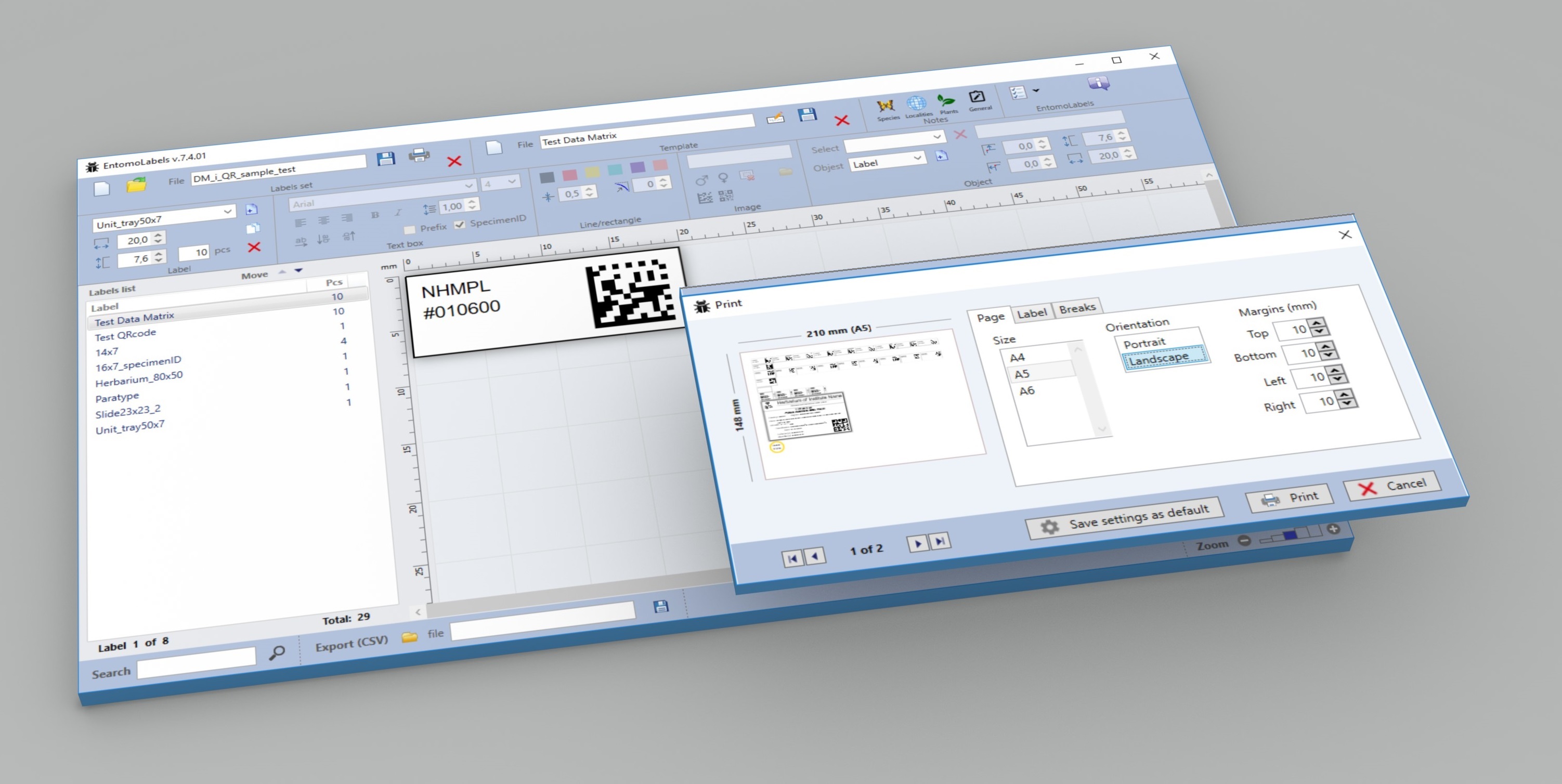Open the Plants notes icon
Image resolution: width=1562 pixels, height=784 pixels.
click(946, 101)
